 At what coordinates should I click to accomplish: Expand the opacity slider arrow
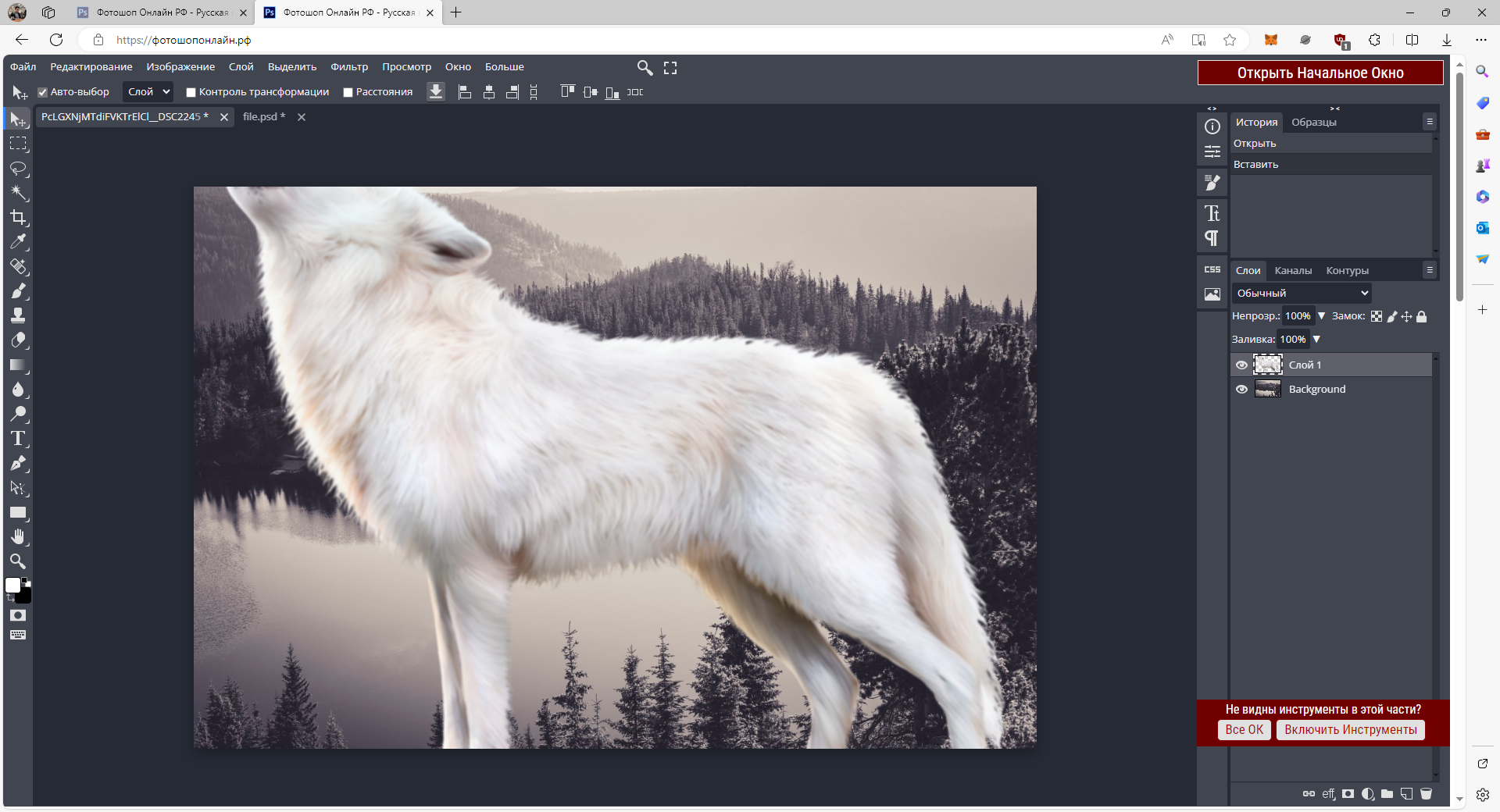(1321, 316)
